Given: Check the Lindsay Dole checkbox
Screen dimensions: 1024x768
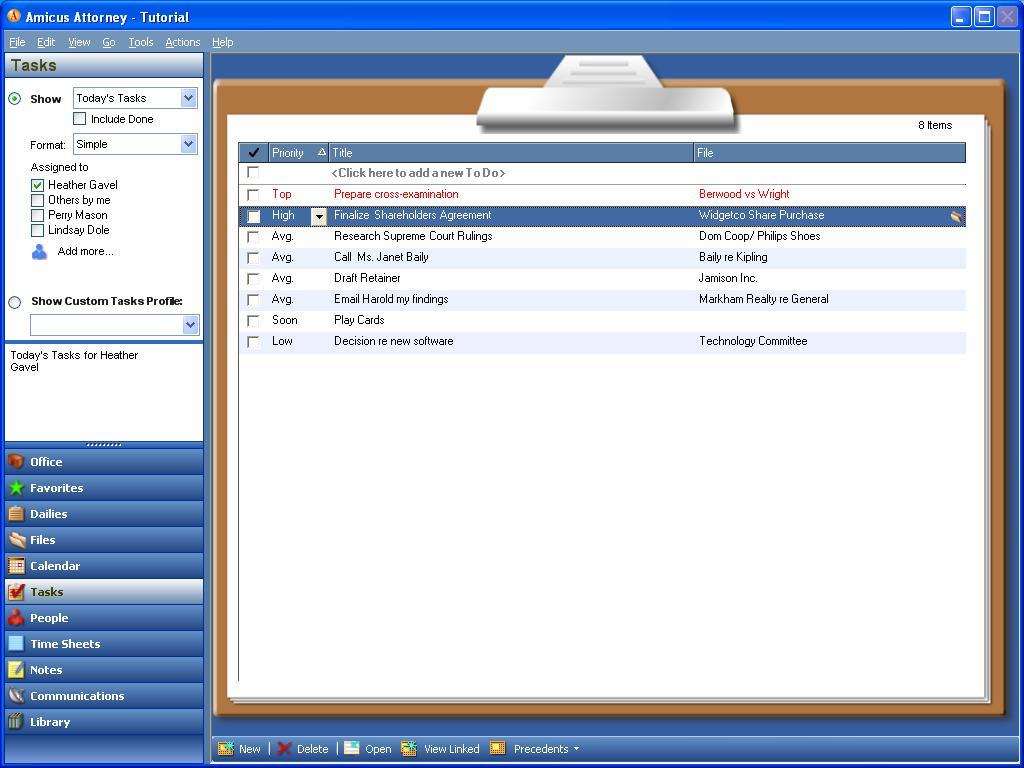Looking at the screenshot, I should pos(37,231).
